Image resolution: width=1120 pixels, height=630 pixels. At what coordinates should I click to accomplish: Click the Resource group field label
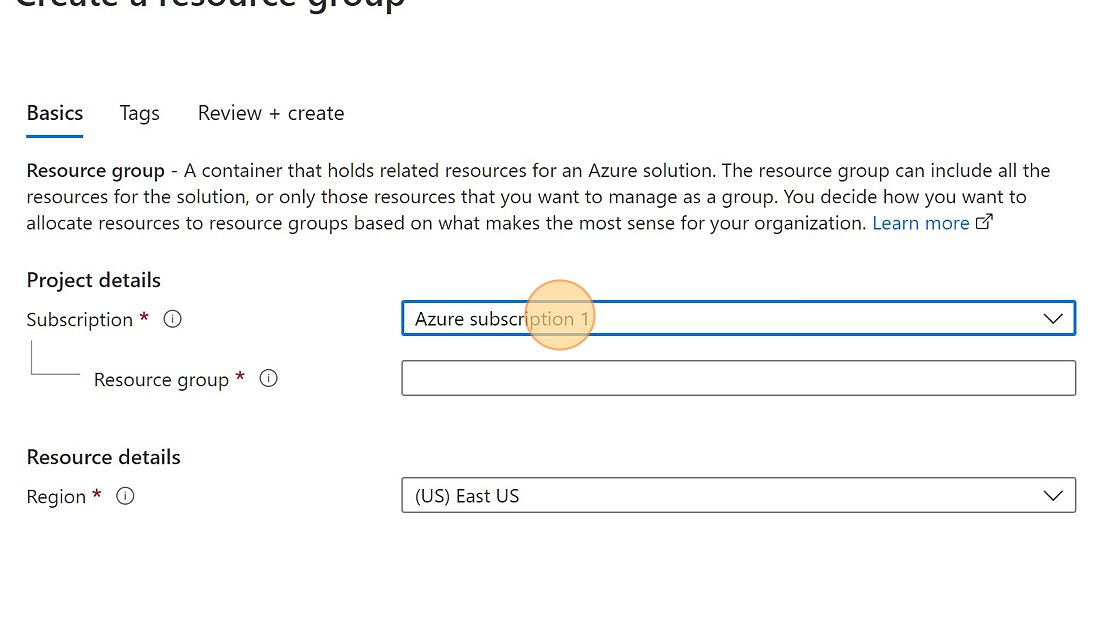pyautogui.click(x=161, y=380)
